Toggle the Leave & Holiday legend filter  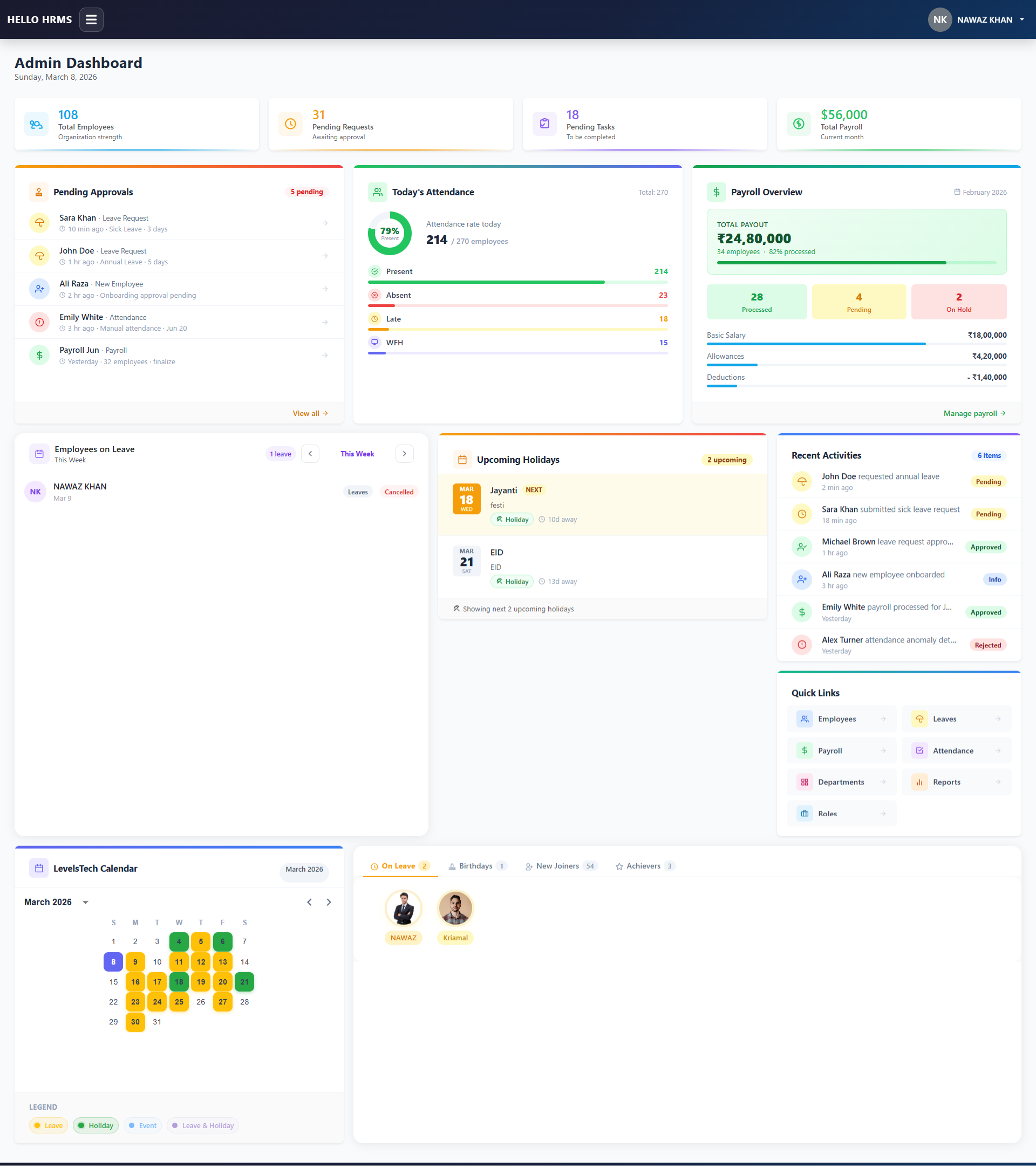(x=203, y=1126)
